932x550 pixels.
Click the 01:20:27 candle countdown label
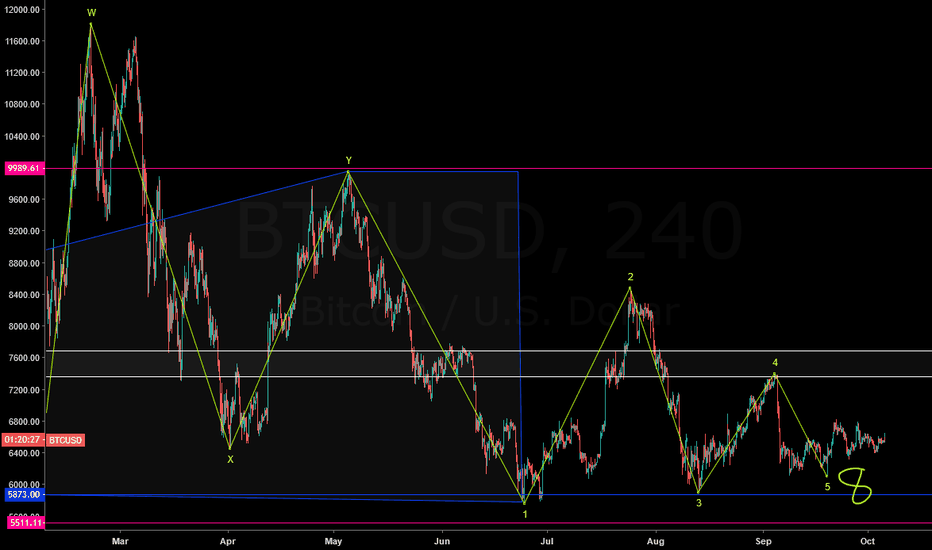tap(23, 440)
